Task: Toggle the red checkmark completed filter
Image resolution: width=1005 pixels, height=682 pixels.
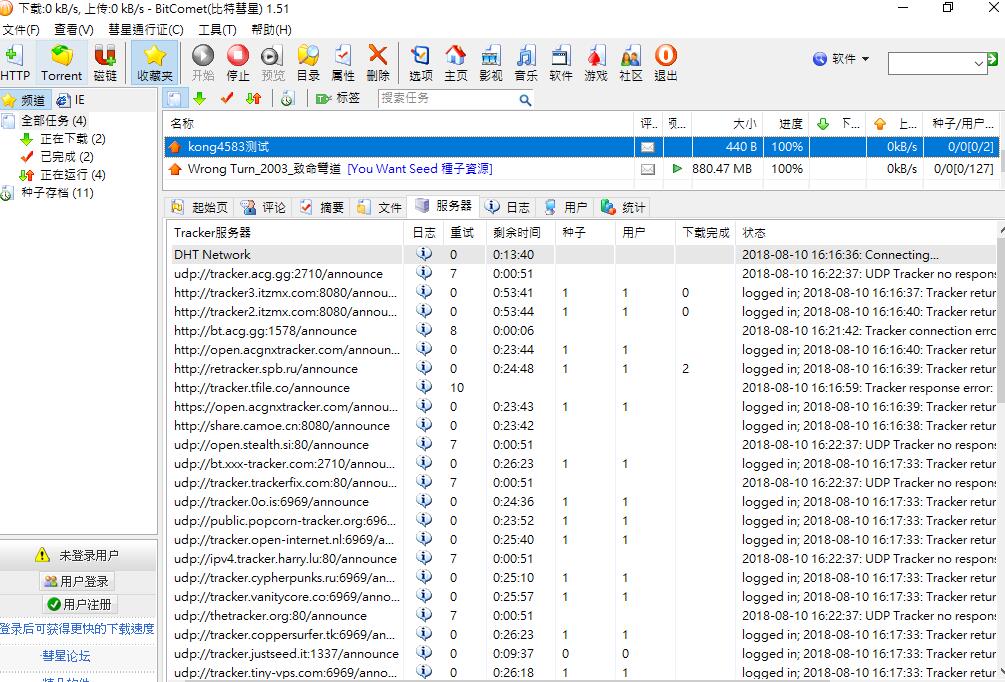Action: click(x=227, y=99)
